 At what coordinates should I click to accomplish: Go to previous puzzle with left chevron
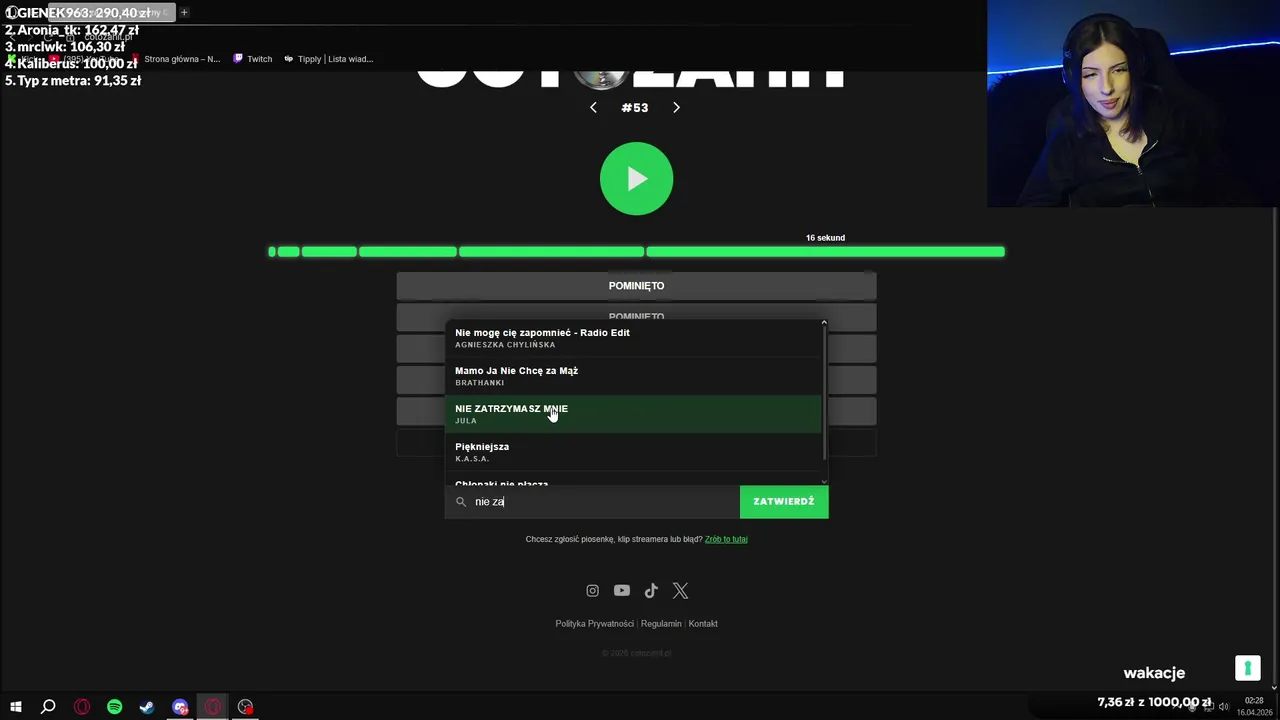[593, 107]
